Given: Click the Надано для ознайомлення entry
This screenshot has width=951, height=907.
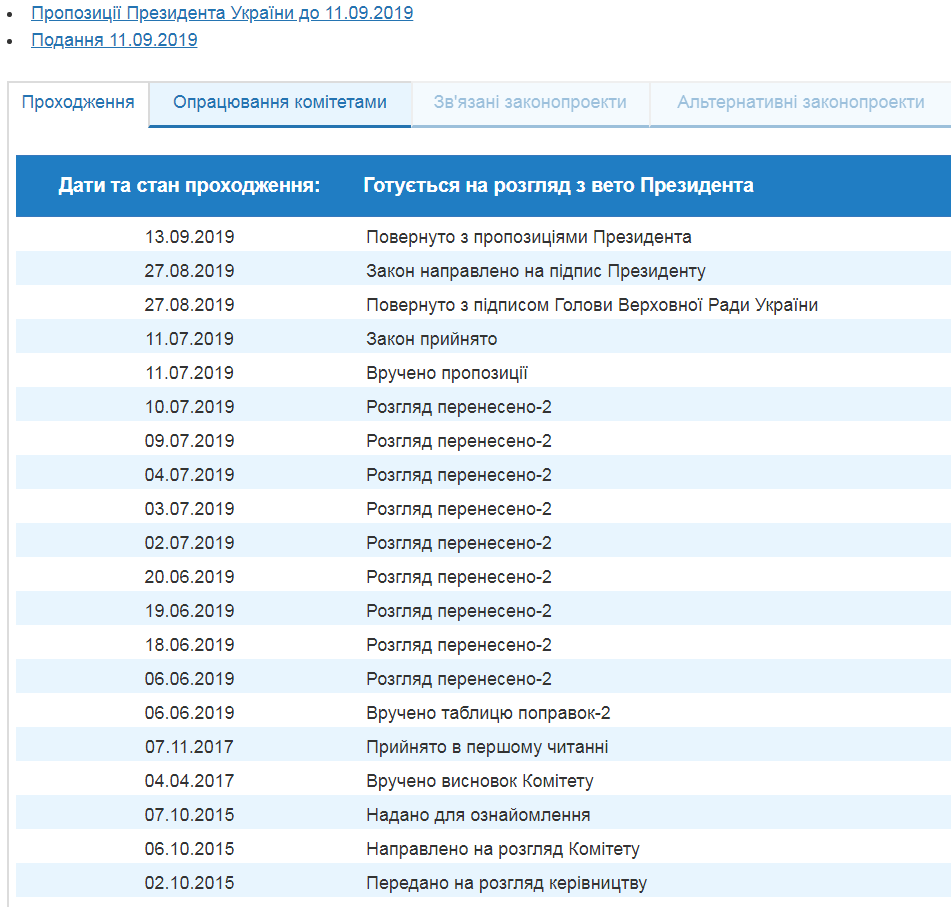Looking at the screenshot, I should click(478, 815).
